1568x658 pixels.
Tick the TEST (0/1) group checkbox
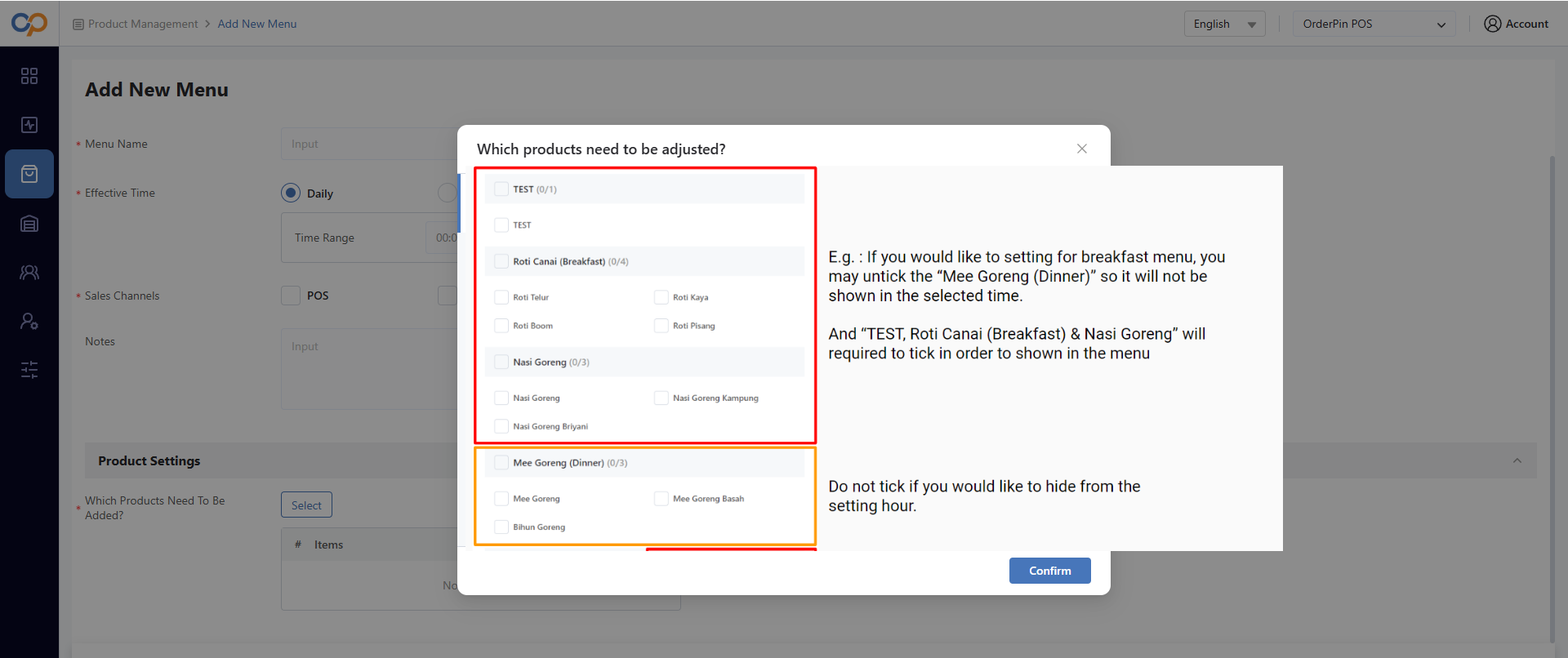click(501, 189)
